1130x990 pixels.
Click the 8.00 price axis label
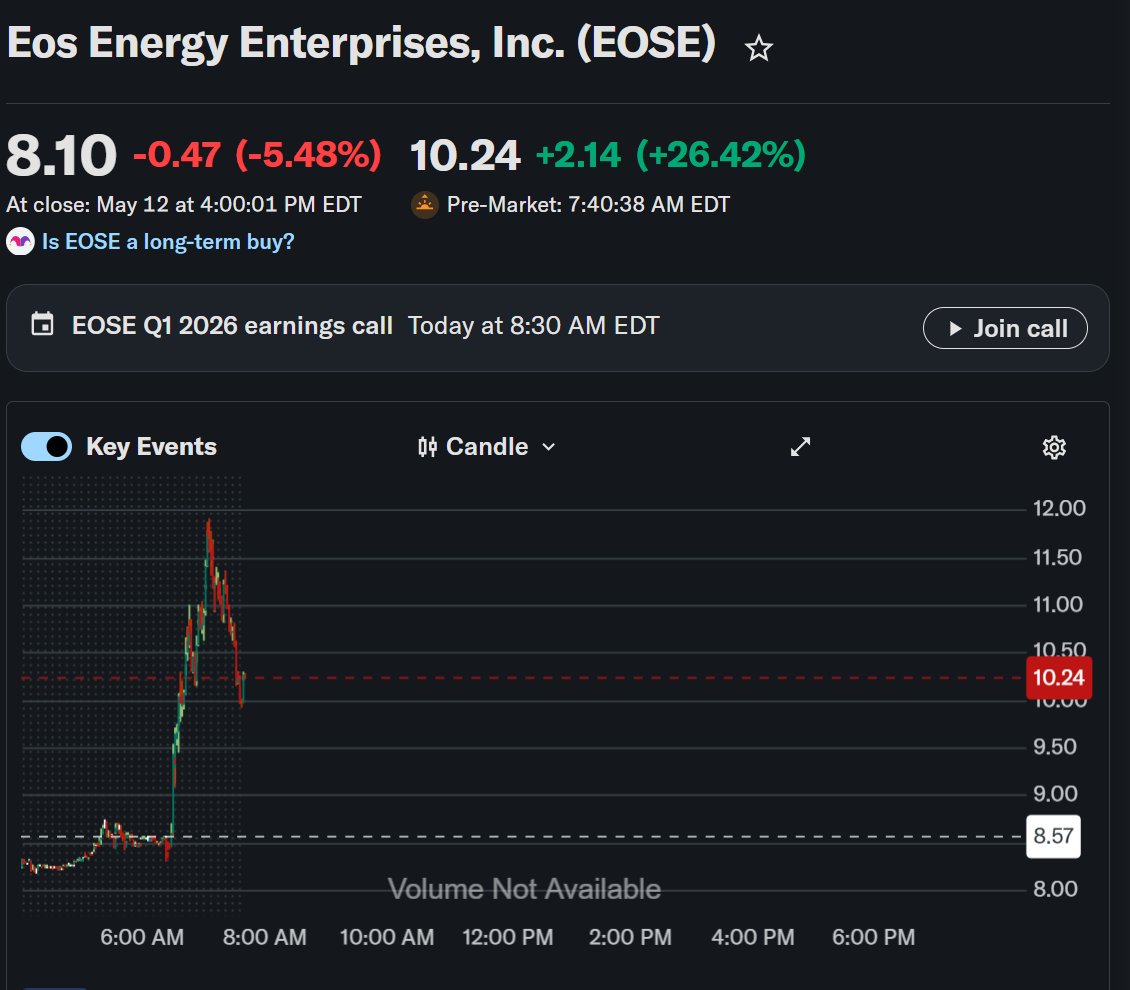click(x=1055, y=889)
